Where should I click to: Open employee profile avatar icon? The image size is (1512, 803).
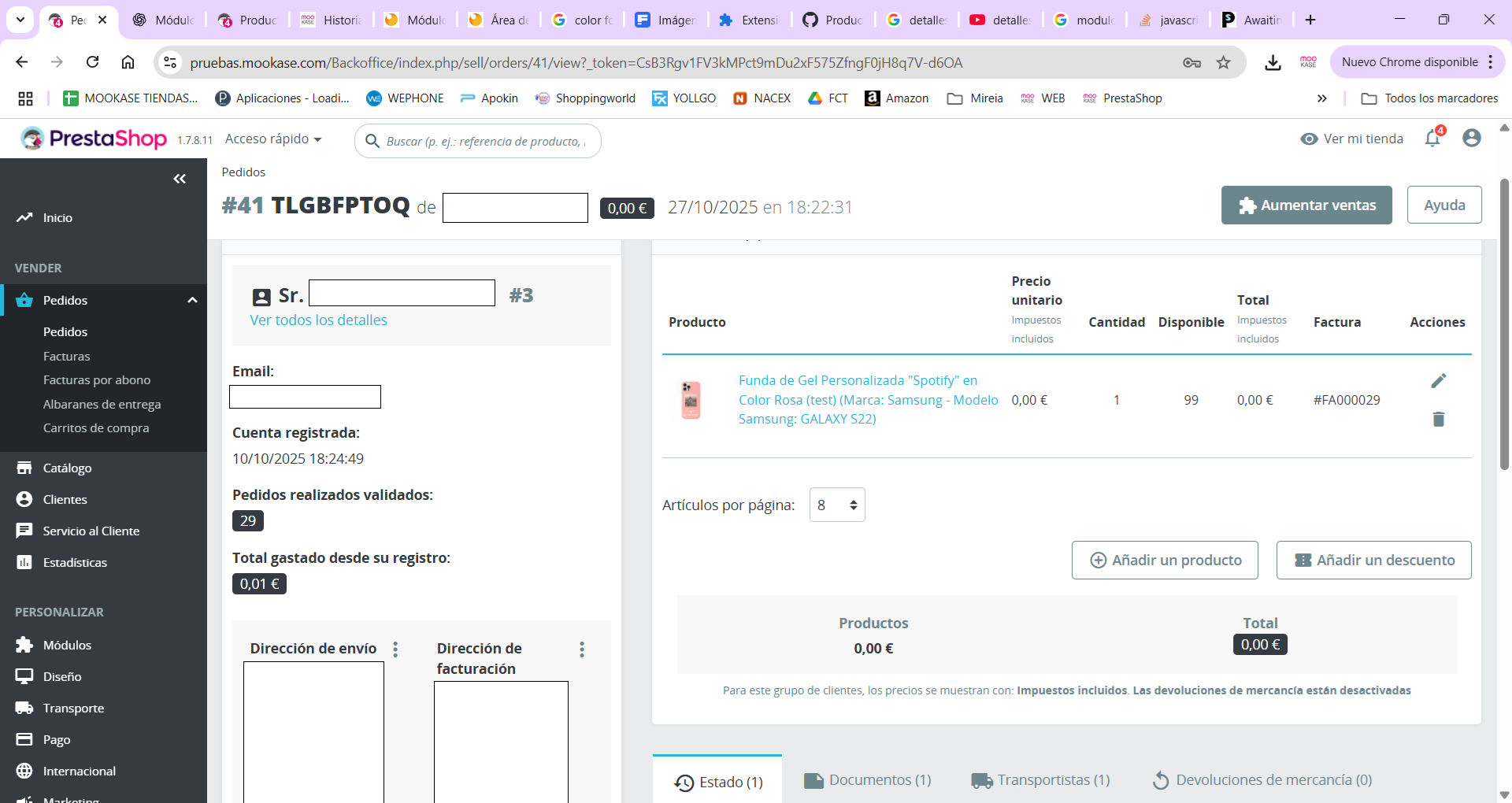[1471, 139]
